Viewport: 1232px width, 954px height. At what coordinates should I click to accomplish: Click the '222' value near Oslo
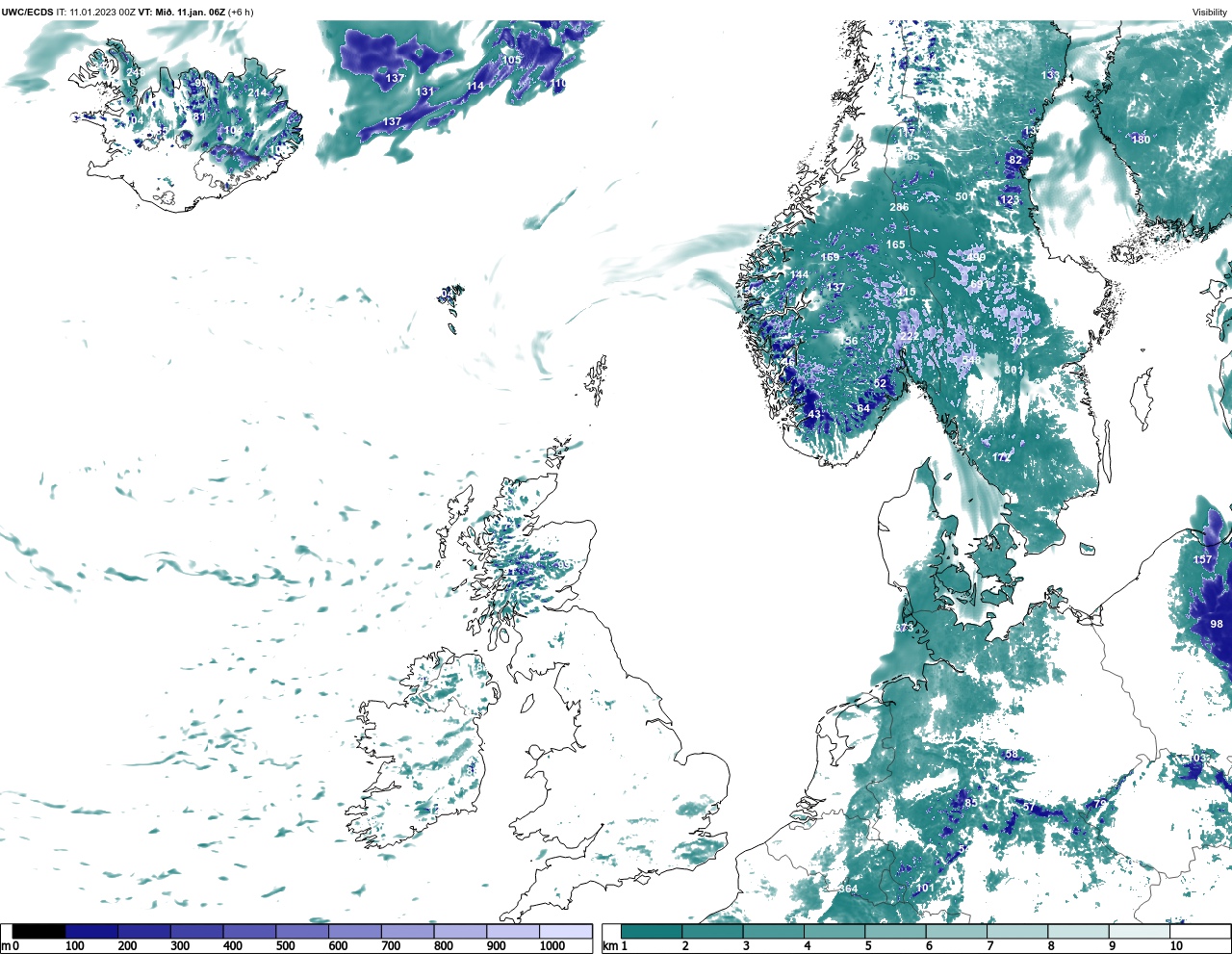click(x=910, y=336)
